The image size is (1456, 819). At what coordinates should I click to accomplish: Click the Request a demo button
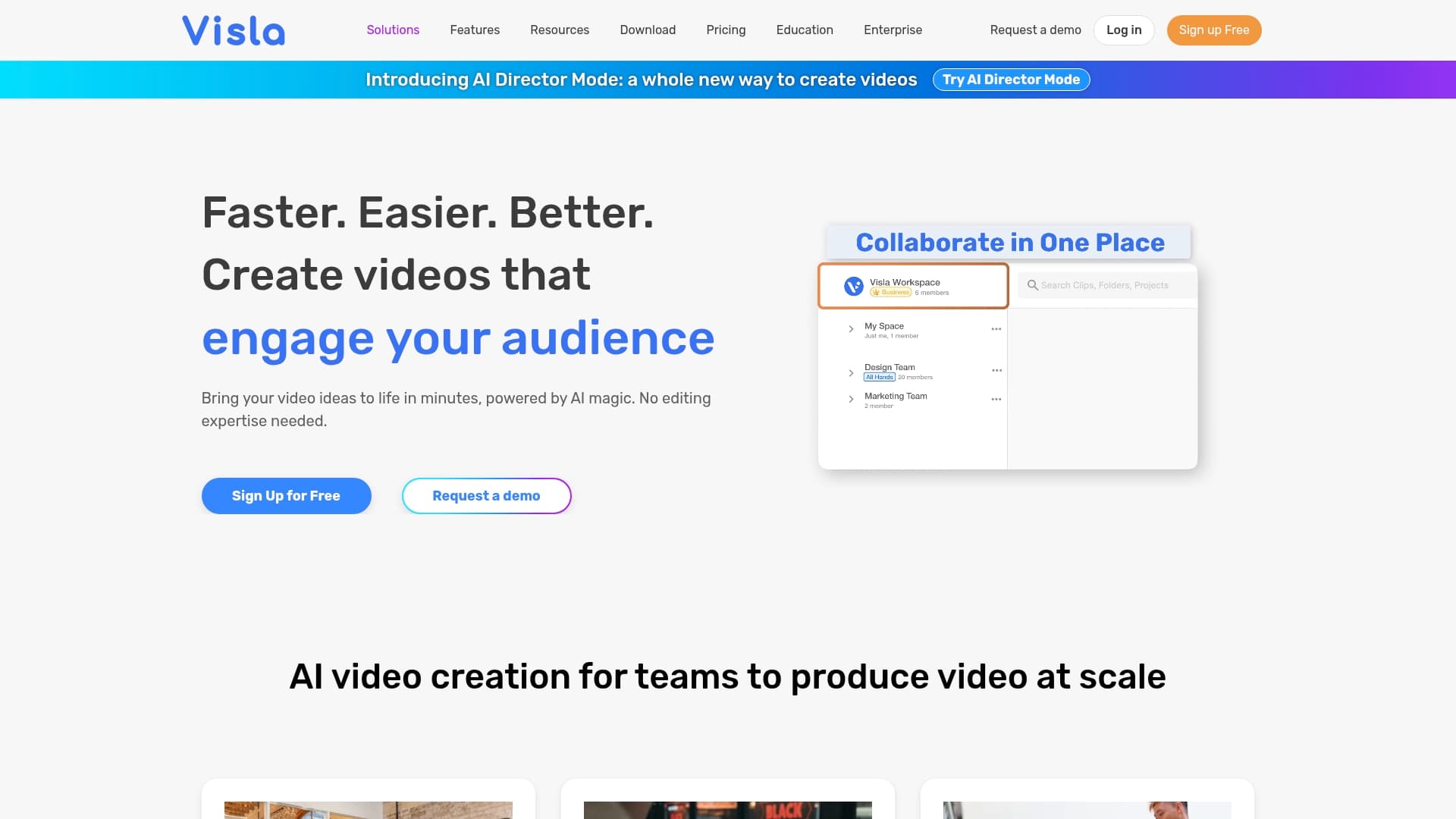pos(486,495)
